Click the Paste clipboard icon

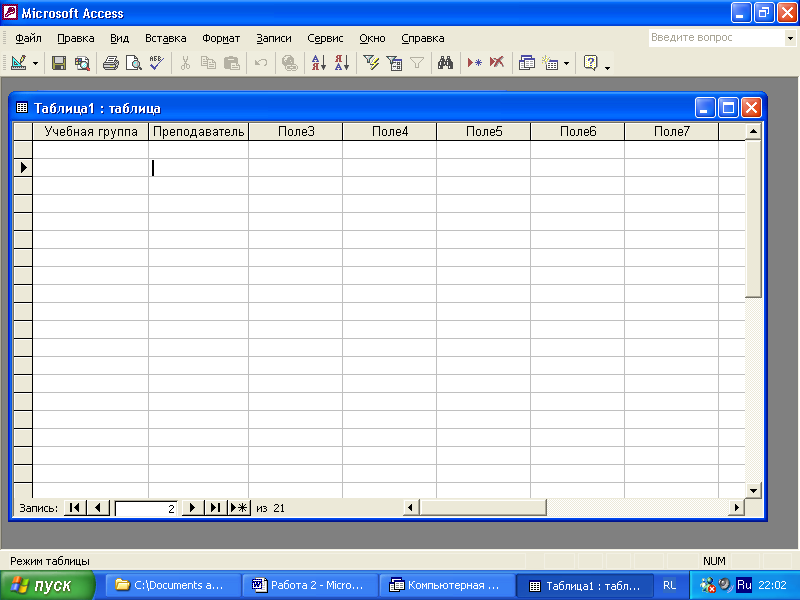pos(232,63)
